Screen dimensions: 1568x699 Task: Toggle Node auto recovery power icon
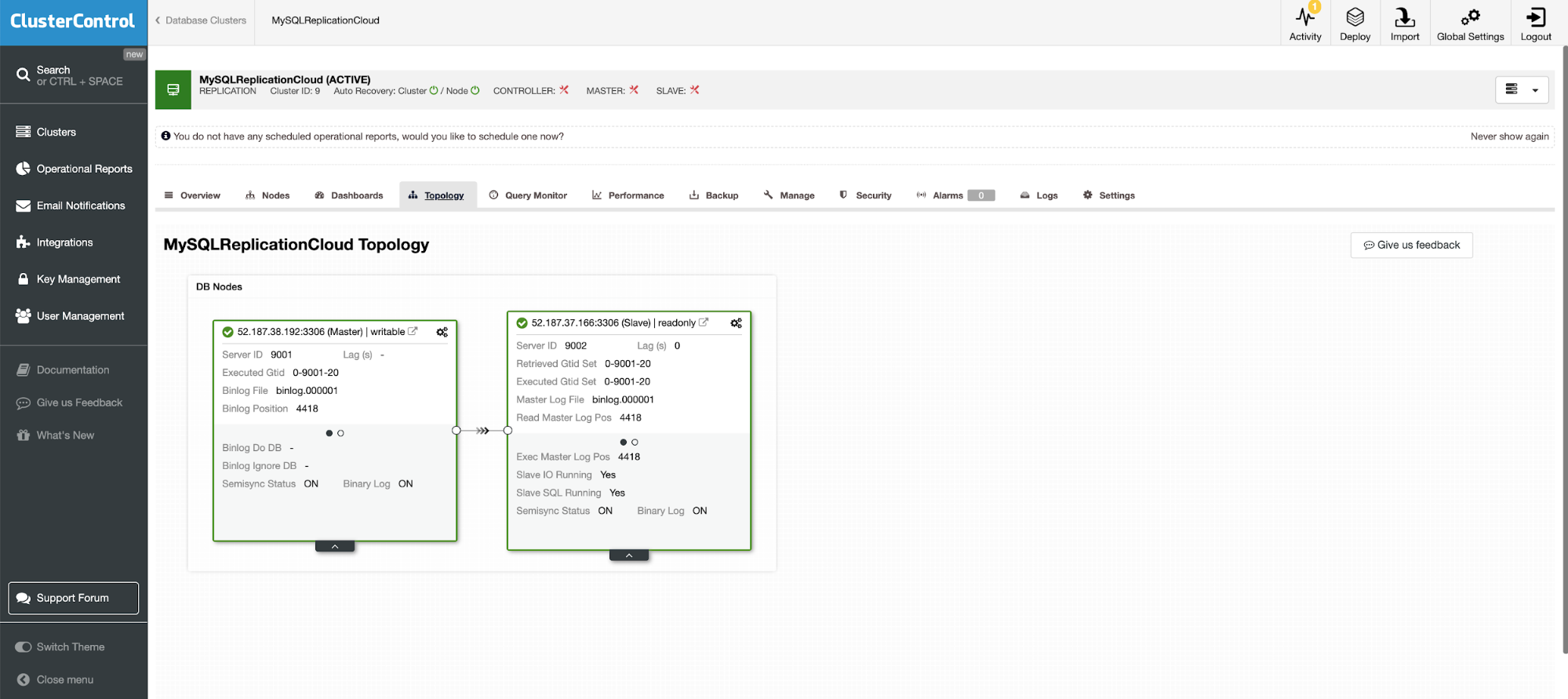pyautogui.click(x=475, y=91)
